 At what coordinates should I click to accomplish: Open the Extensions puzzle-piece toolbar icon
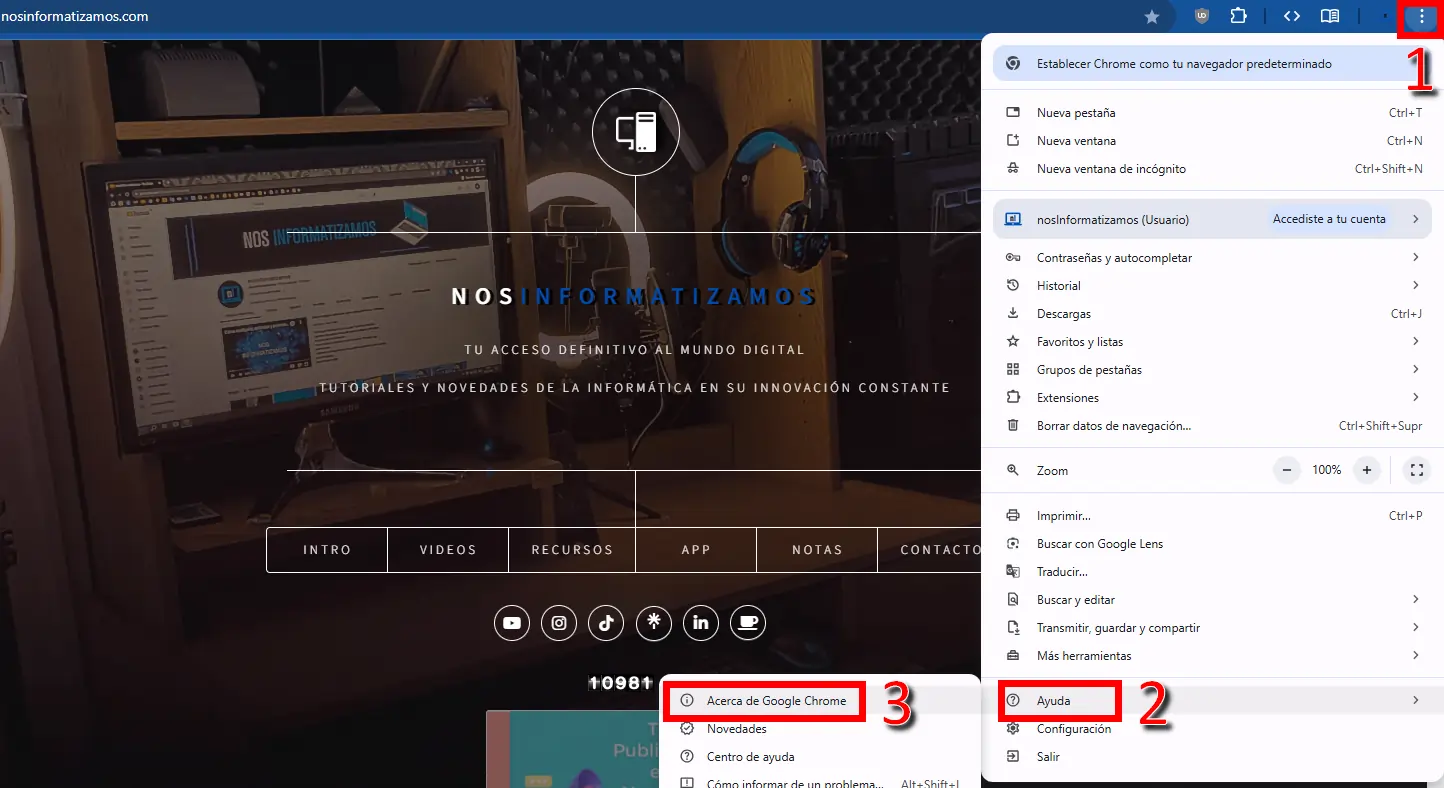1238,16
